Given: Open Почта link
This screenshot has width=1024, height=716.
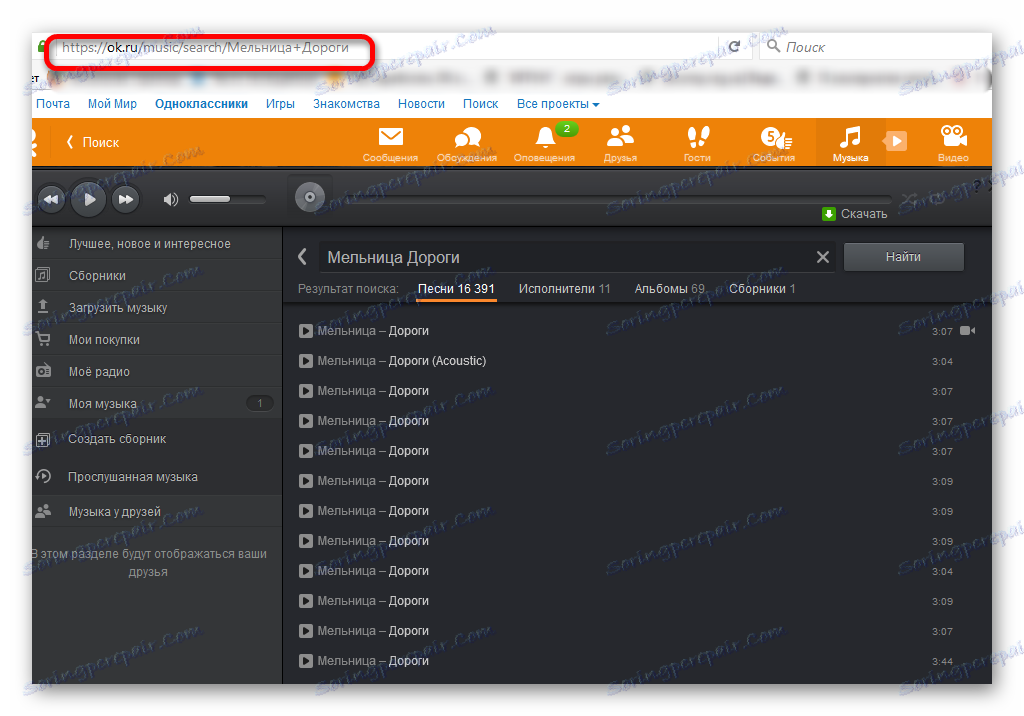Looking at the screenshot, I should (x=53, y=104).
